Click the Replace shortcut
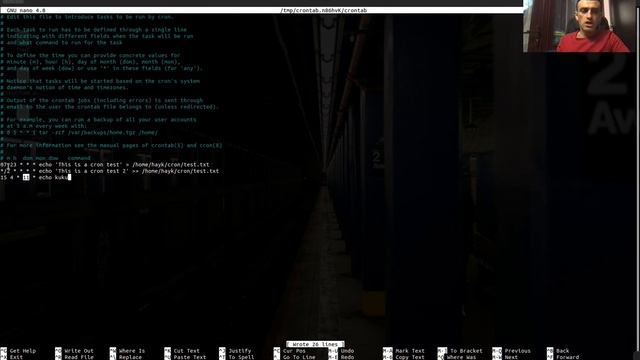640x360 pixels. [126, 357]
